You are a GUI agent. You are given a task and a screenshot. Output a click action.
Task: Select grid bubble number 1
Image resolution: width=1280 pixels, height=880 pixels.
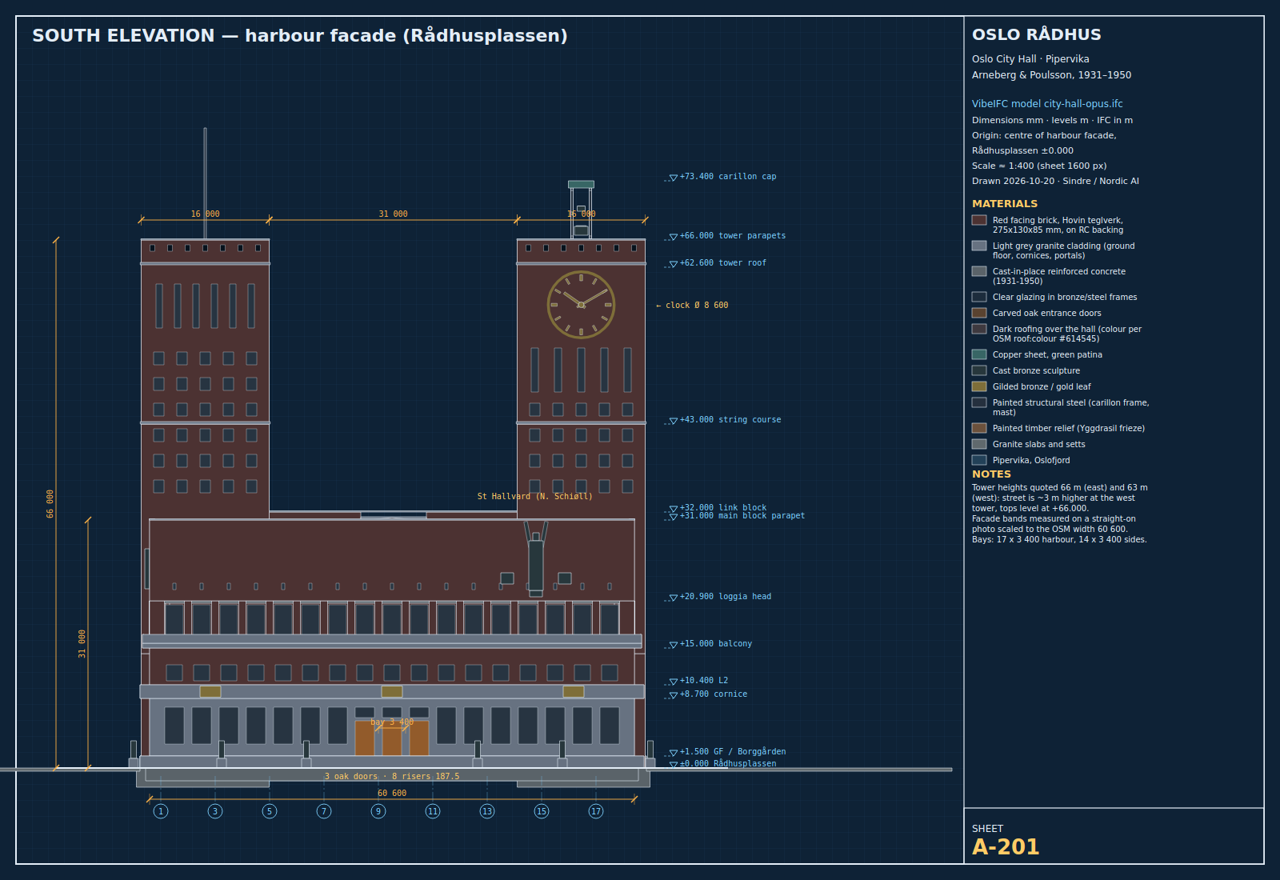(161, 811)
